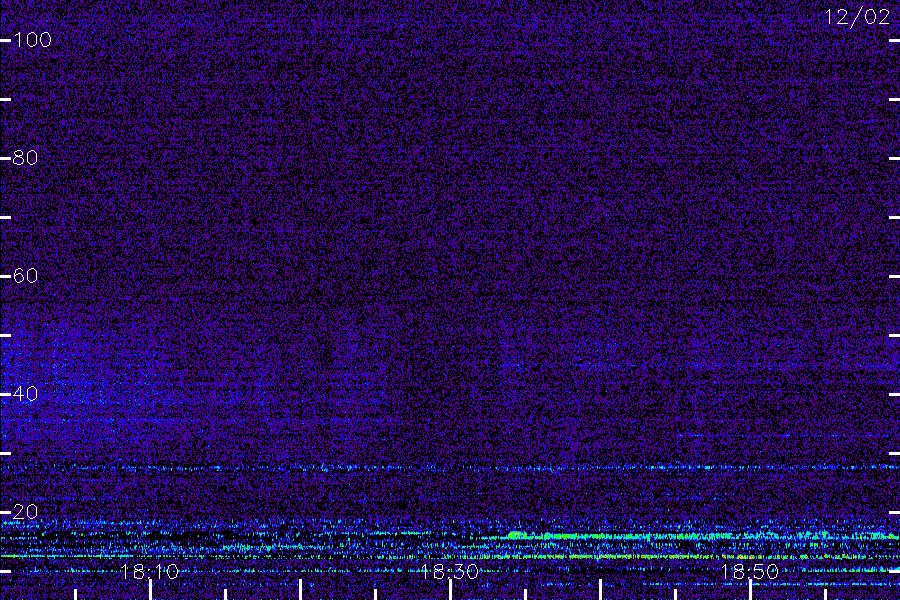Click the 40 frequency axis label

[x=25, y=394]
